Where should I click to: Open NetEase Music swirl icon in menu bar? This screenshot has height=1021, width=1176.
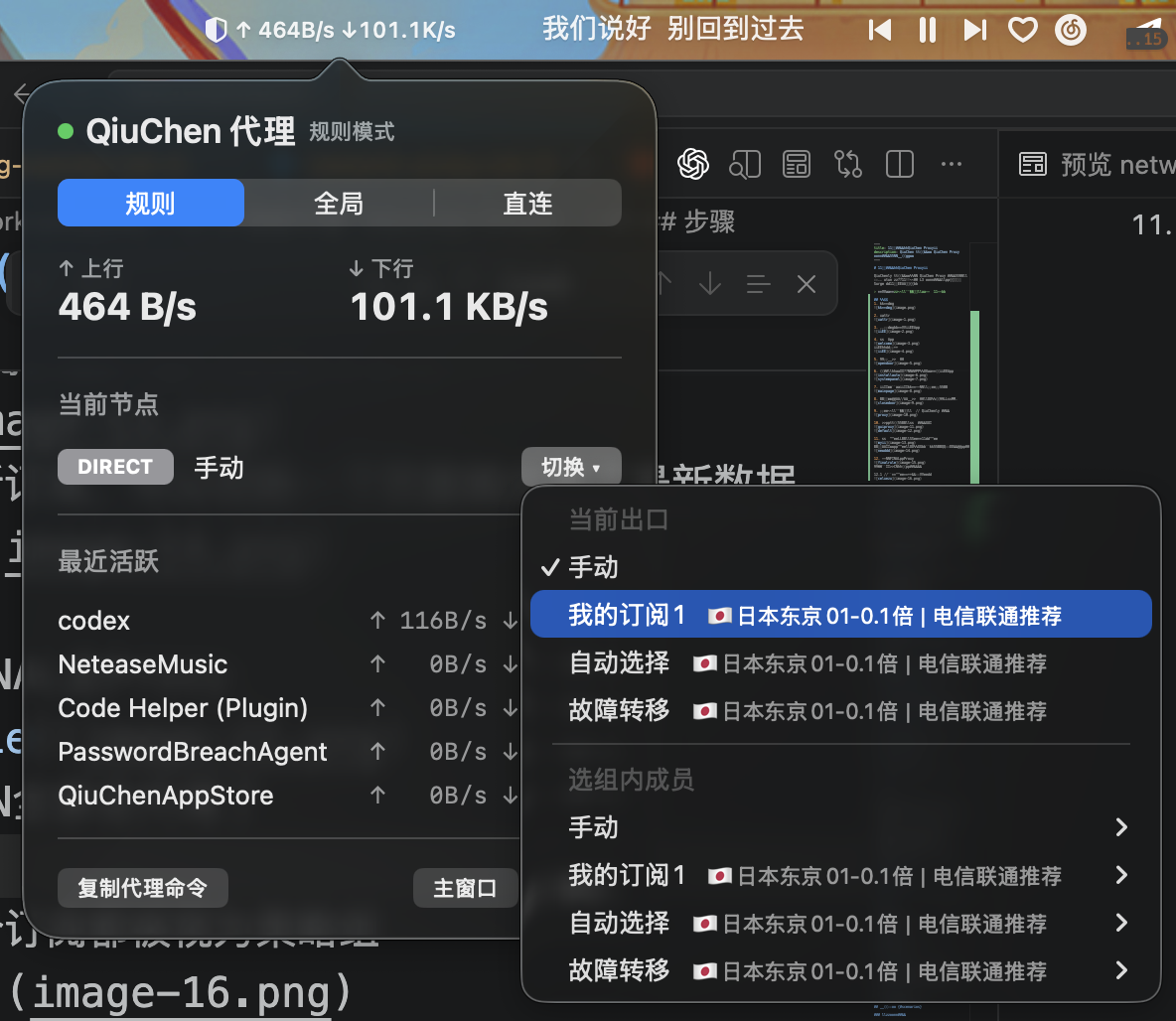point(1071,30)
